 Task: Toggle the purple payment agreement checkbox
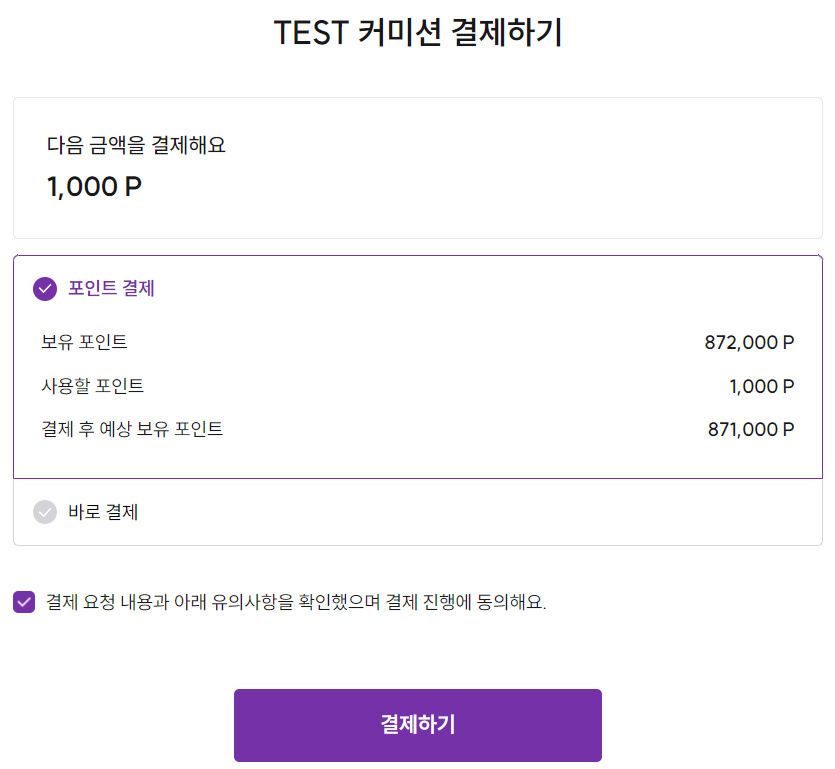pyautogui.click(x=24, y=602)
